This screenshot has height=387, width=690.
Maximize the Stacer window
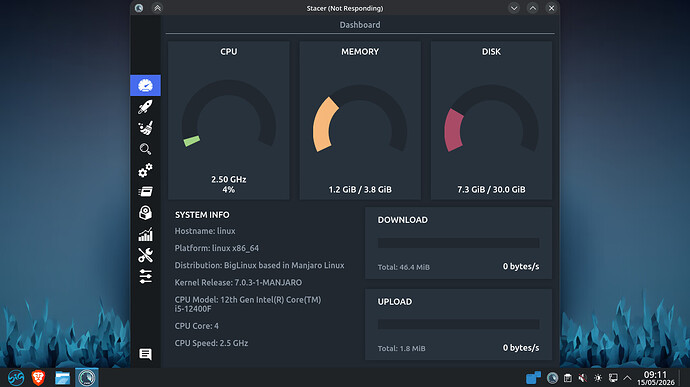coord(532,8)
